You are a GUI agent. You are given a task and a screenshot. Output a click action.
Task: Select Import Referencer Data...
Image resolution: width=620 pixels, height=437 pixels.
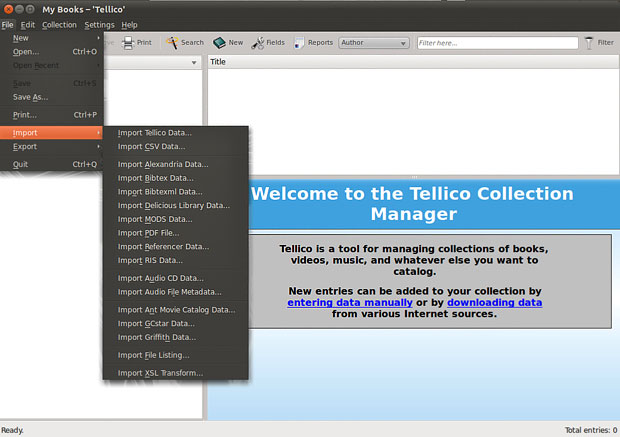click(x=176, y=247)
